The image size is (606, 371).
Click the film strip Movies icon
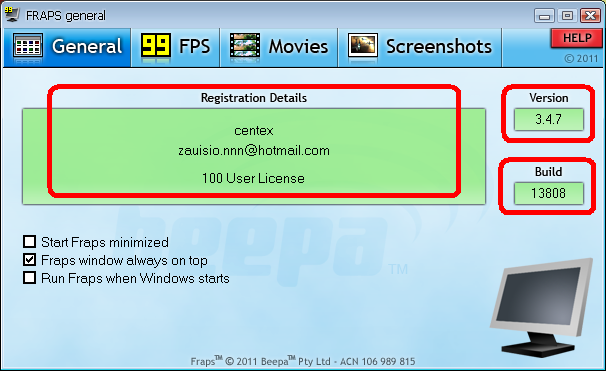point(245,46)
